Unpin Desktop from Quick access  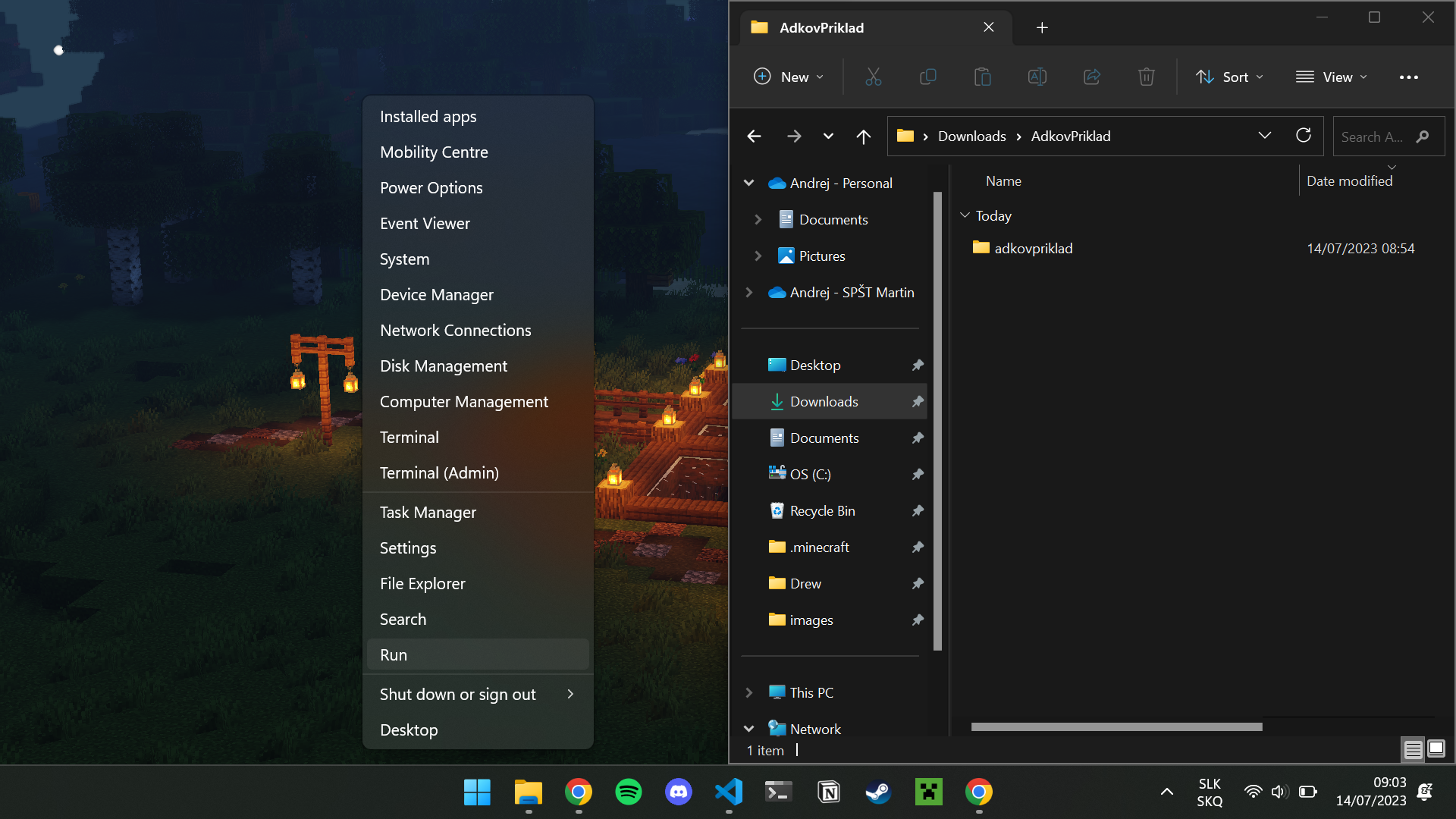tap(918, 365)
